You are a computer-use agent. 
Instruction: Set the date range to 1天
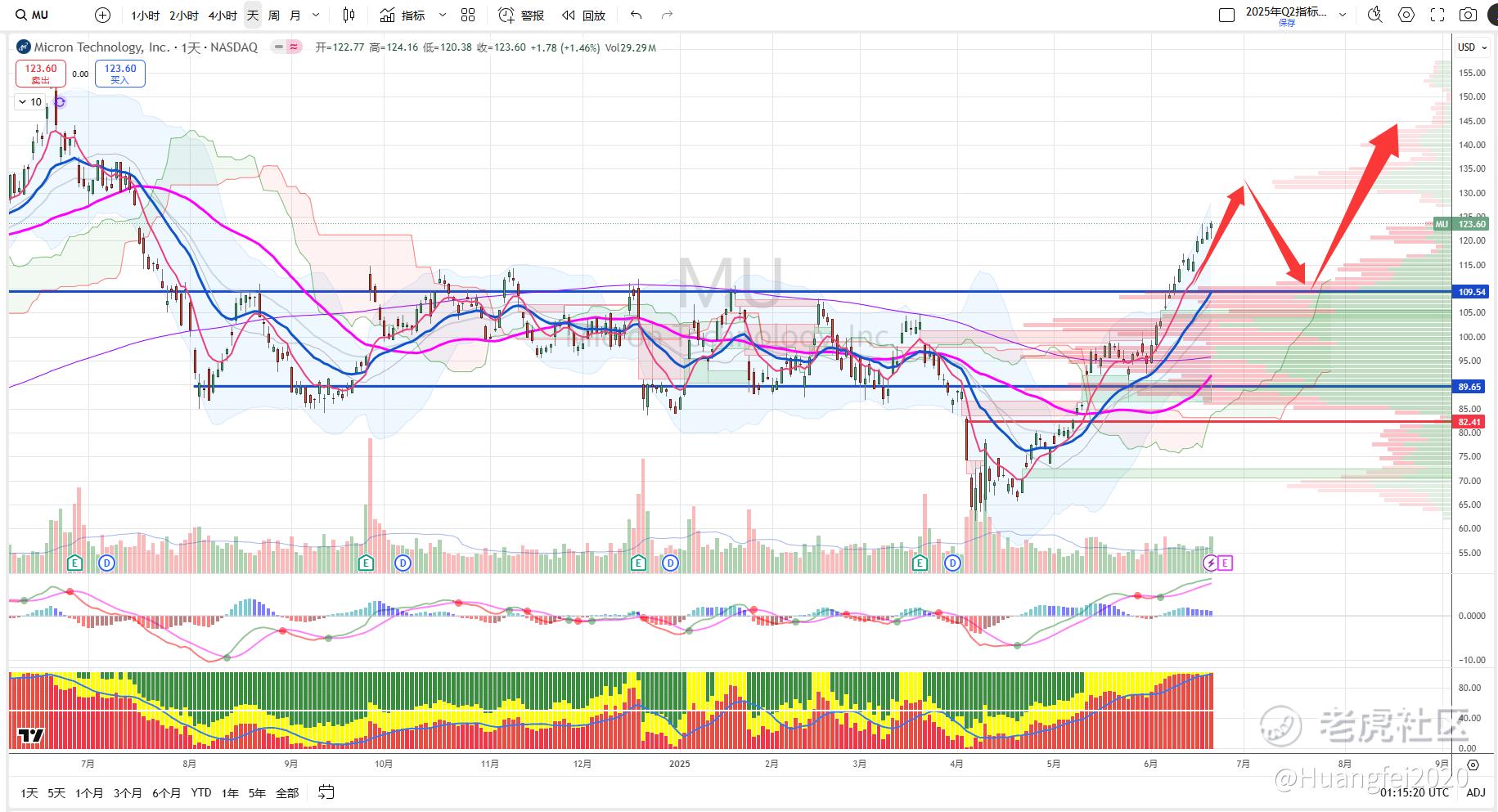tap(29, 792)
